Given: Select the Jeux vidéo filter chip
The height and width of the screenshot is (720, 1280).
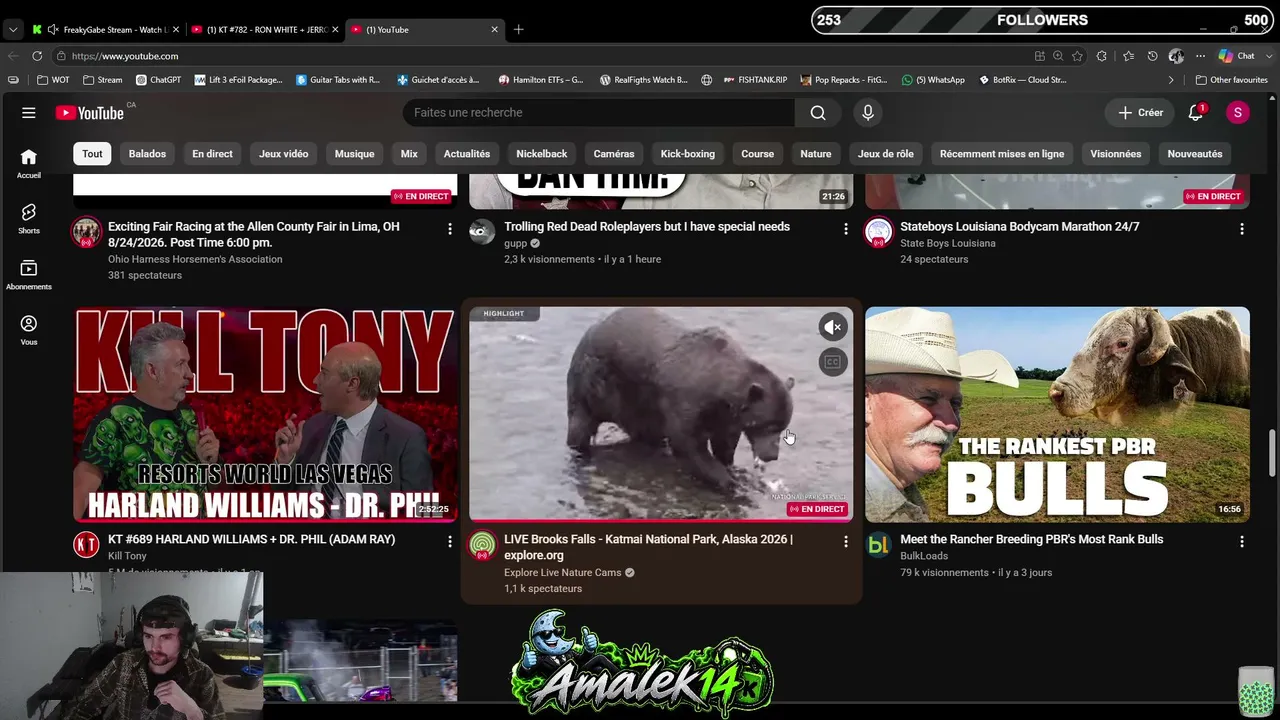Looking at the screenshot, I should [284, 154].
